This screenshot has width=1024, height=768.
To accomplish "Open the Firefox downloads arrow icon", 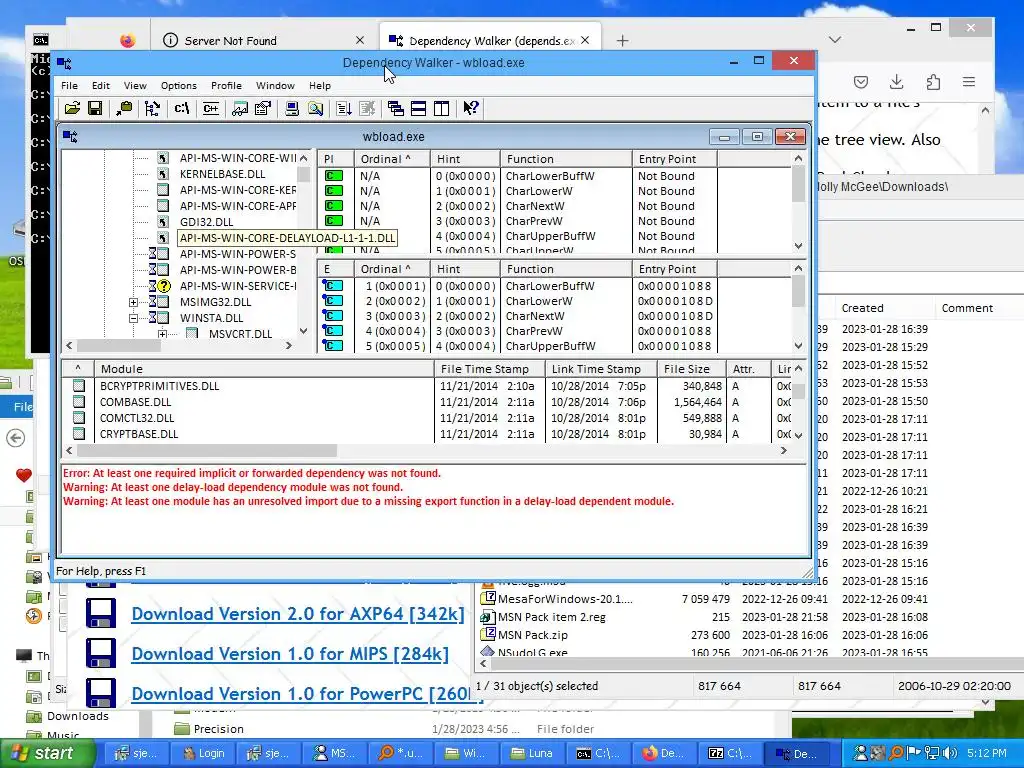I will click(897, 82).
